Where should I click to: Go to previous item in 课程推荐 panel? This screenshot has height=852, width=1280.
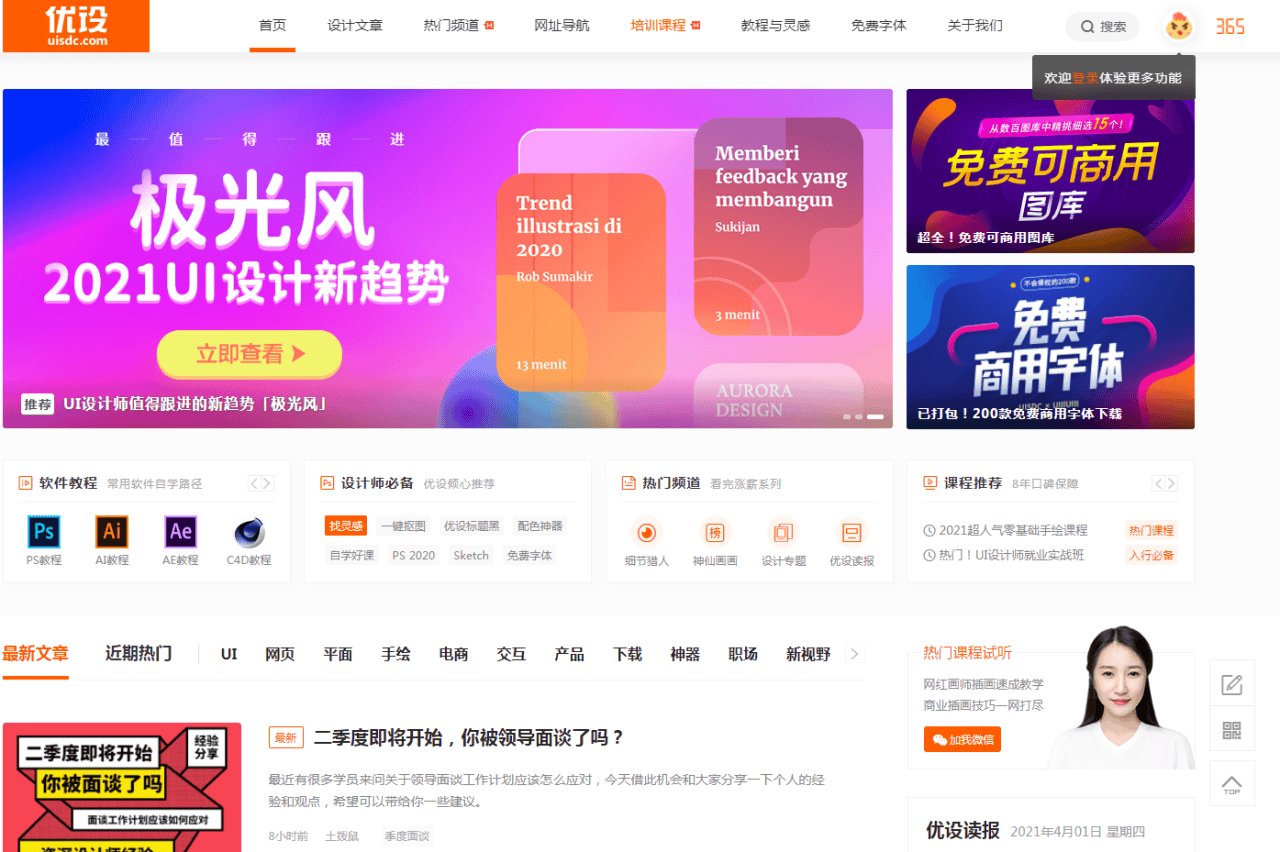[1158, 484]
